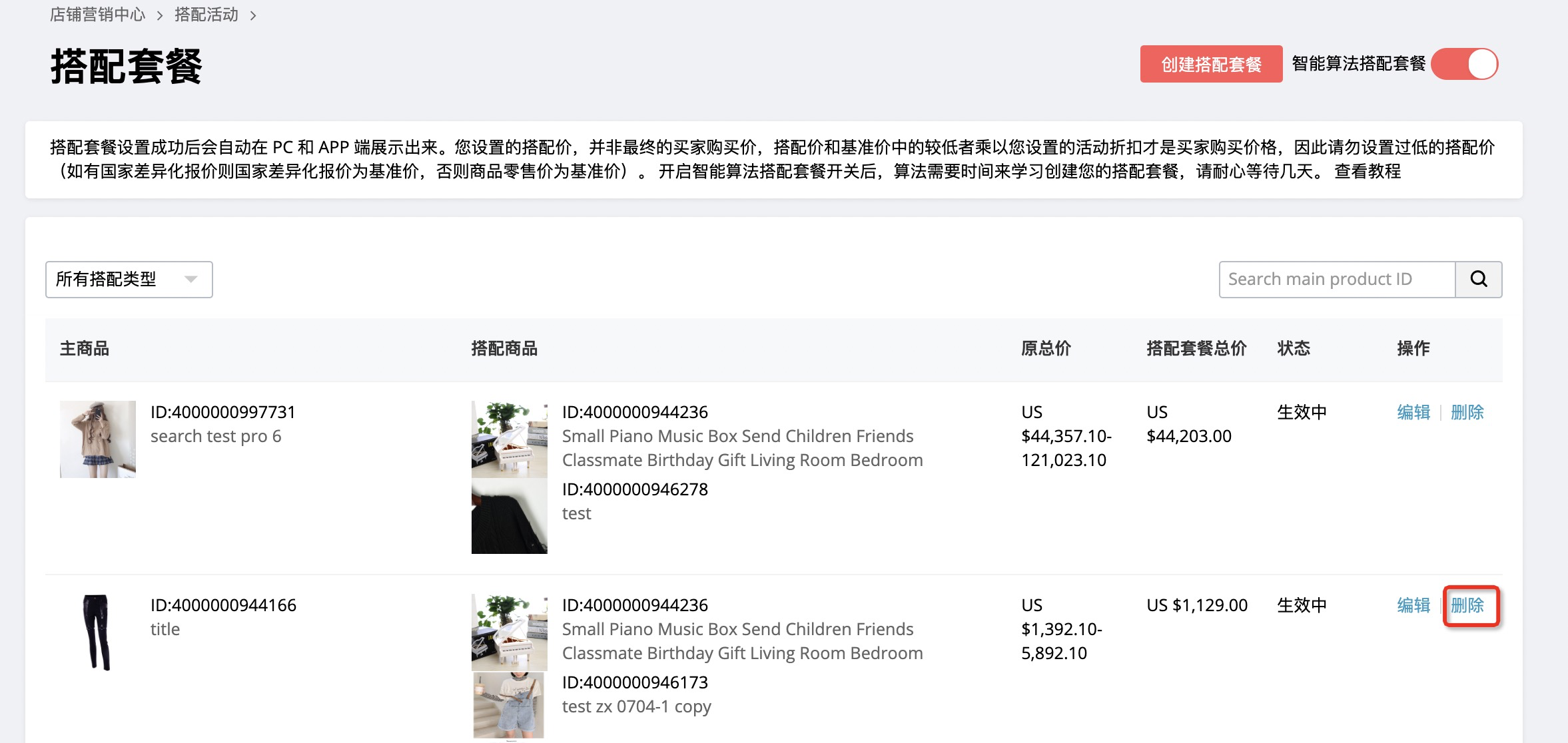1568x743 pixels.
Task: Delete the bundle for product 4000000997731
Action: click(x=1467, y=412)
